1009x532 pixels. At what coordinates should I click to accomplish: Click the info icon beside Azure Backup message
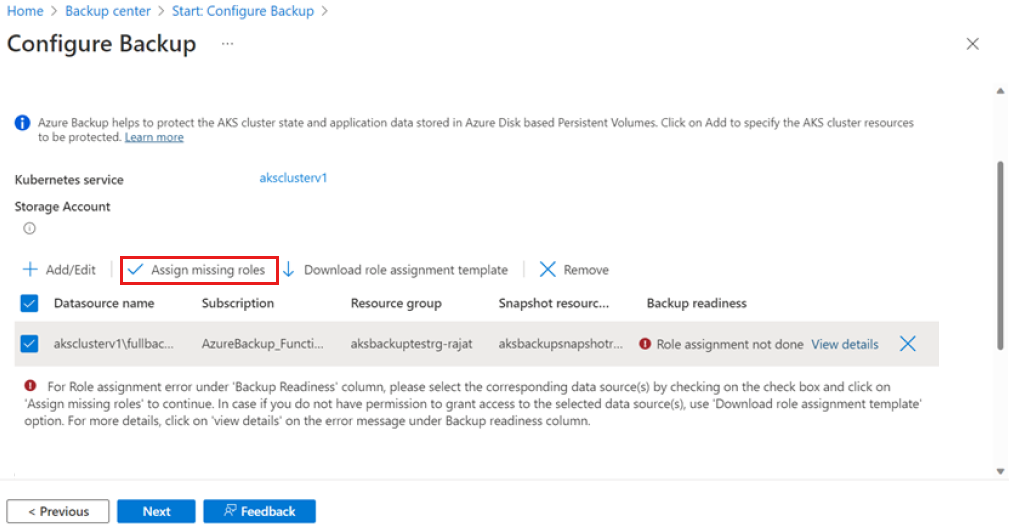point(22,123)
